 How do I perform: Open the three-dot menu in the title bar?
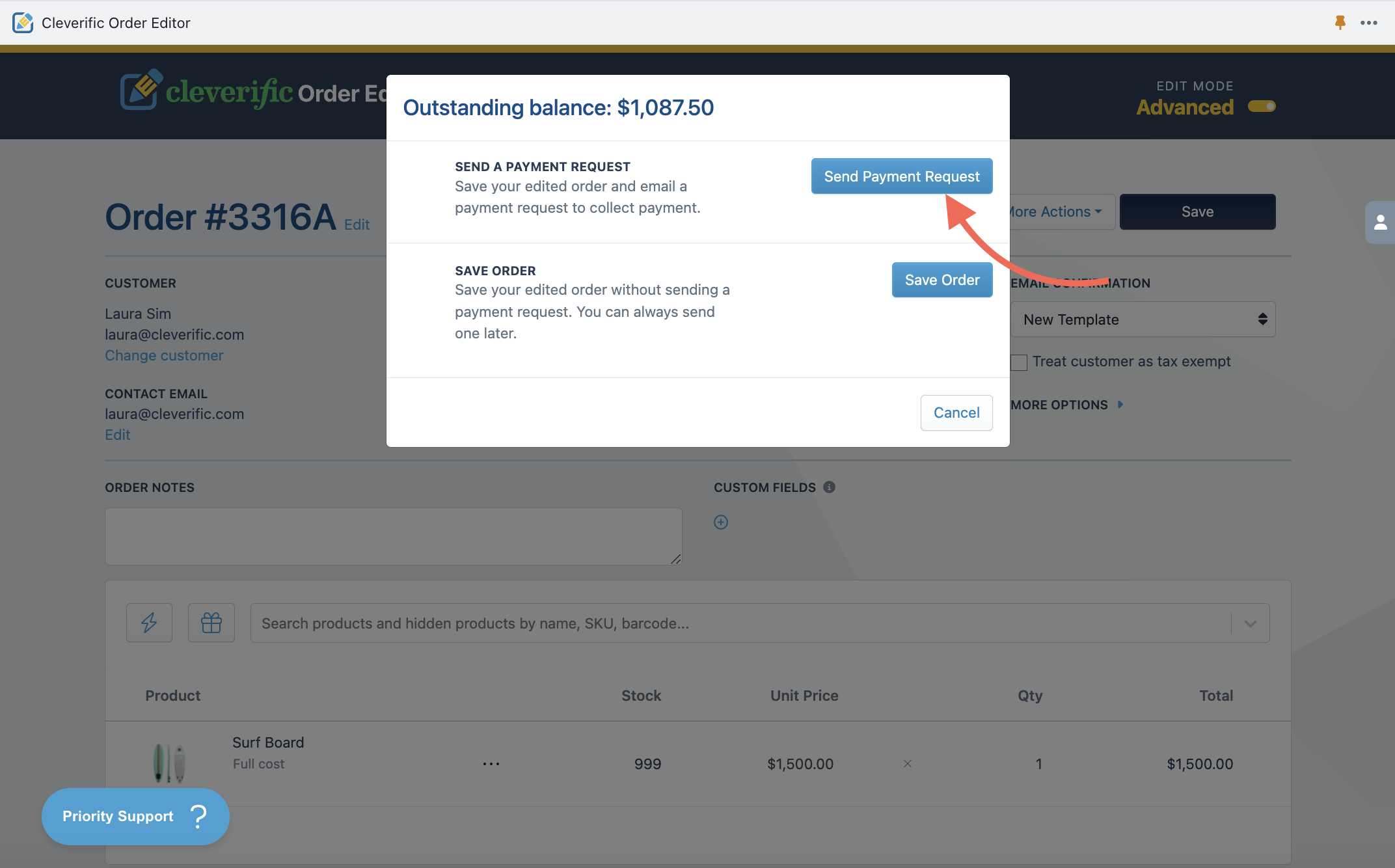click(x=1368, y=23)
